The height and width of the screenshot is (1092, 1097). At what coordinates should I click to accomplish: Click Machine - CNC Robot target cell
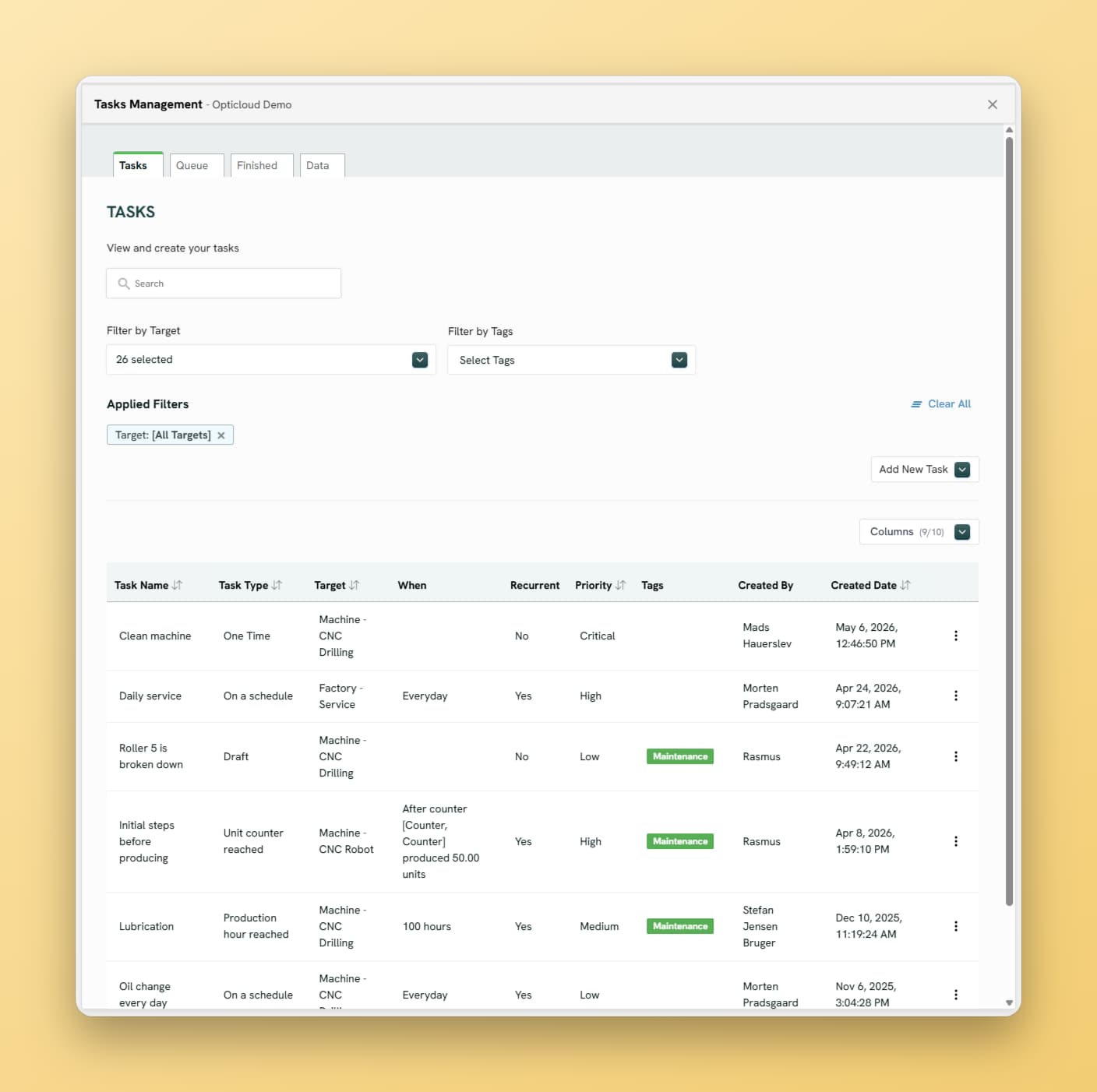click(347, 841)
